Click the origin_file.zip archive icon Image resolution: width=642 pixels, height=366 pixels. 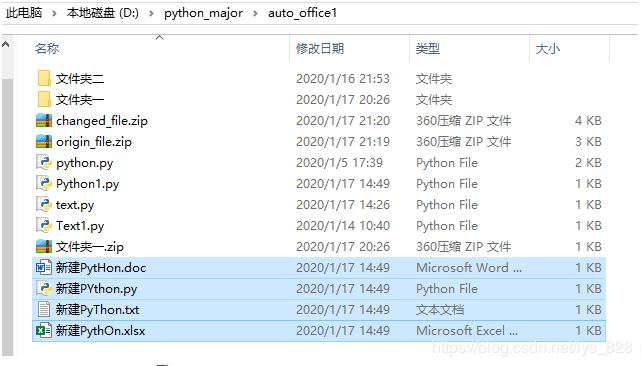pyautogui.click(x=44, y=141)
